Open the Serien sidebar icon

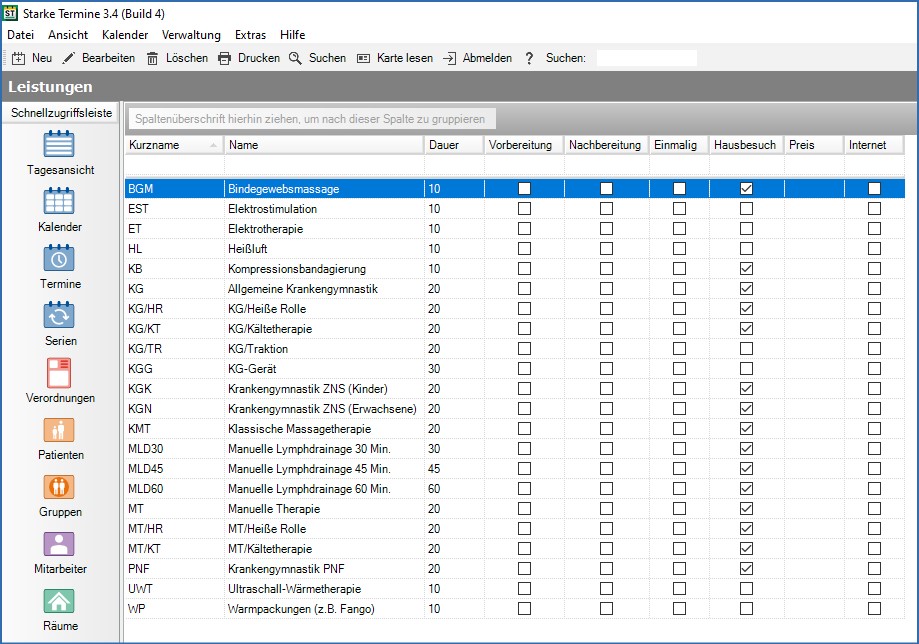(60, 316)
